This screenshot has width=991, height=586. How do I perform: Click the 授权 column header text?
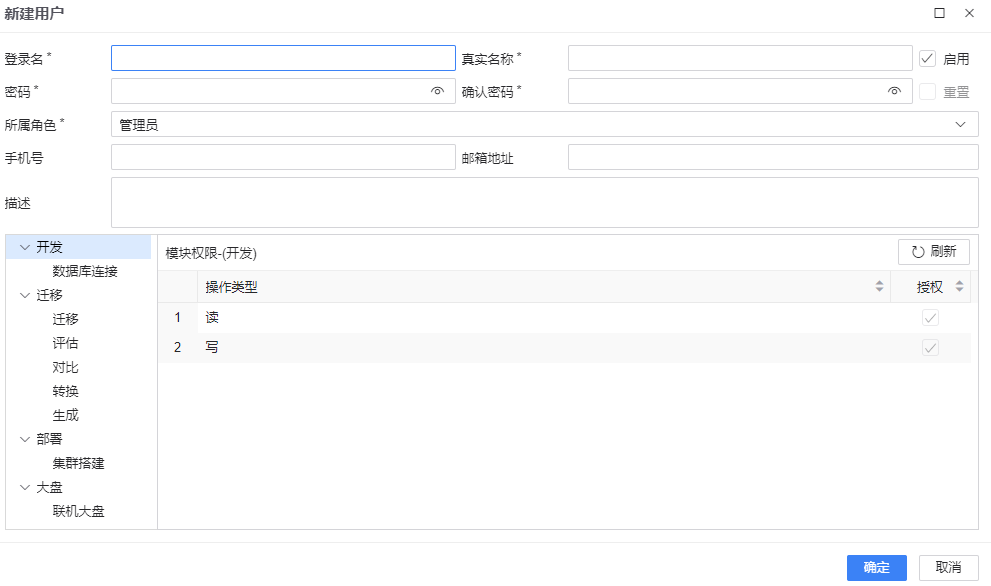929,287
